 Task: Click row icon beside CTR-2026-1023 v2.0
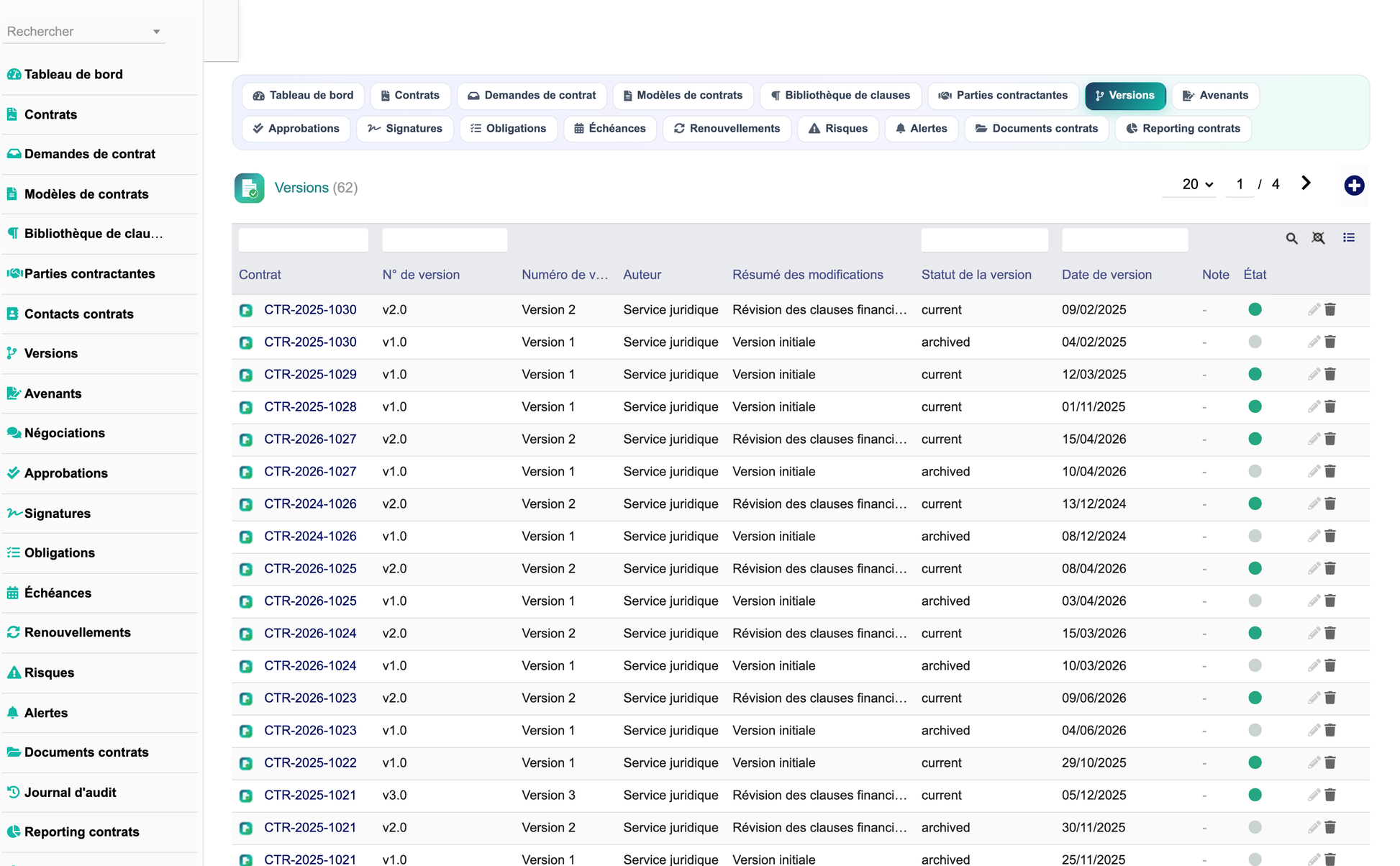[x=246, y=698]
